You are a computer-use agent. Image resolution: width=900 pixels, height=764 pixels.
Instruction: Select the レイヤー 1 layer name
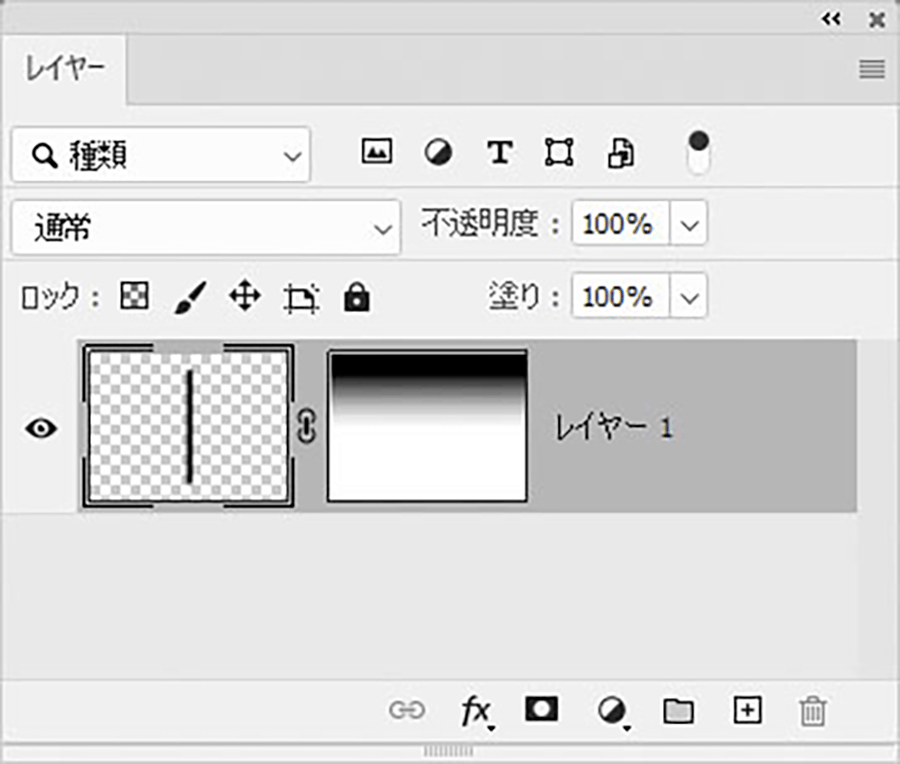612,427
